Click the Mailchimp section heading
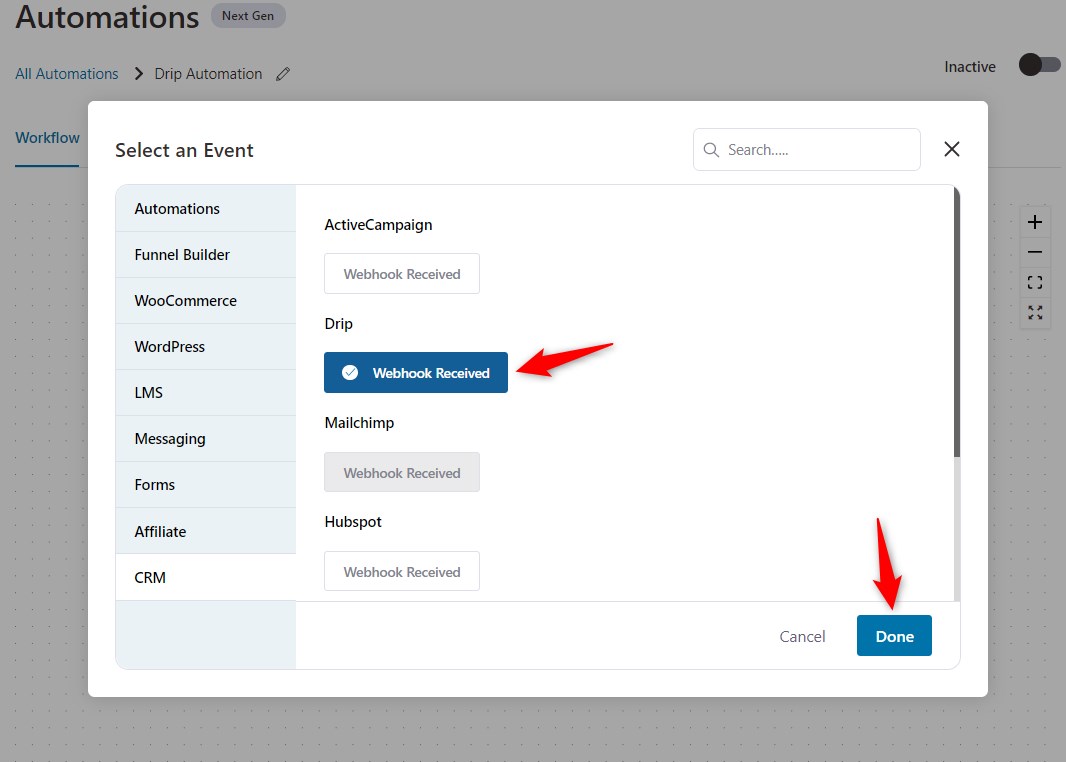The width and height of the screenshot is (1066, 762). [359, 423]
